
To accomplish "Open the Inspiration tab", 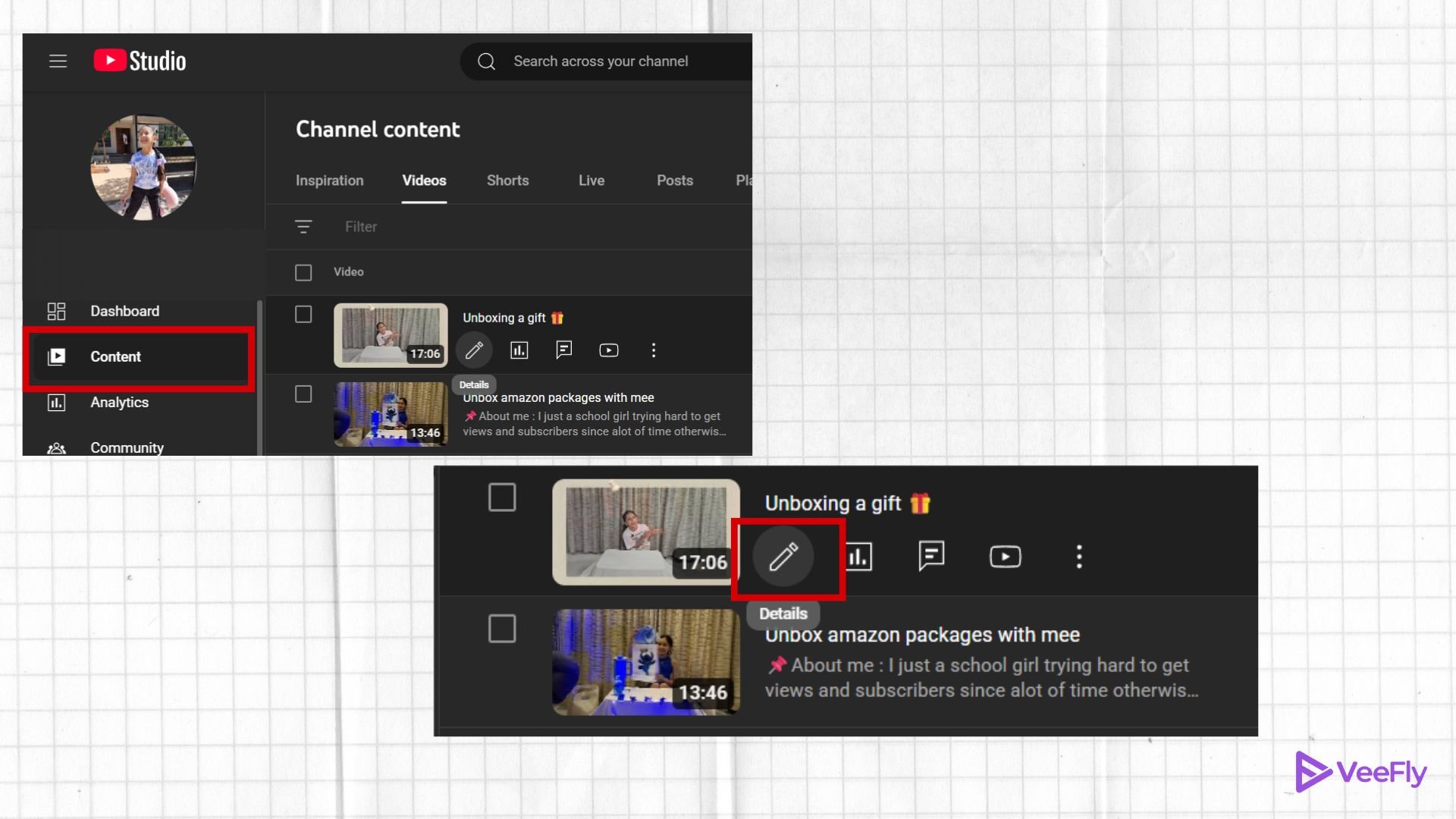I will coord(329,180).
